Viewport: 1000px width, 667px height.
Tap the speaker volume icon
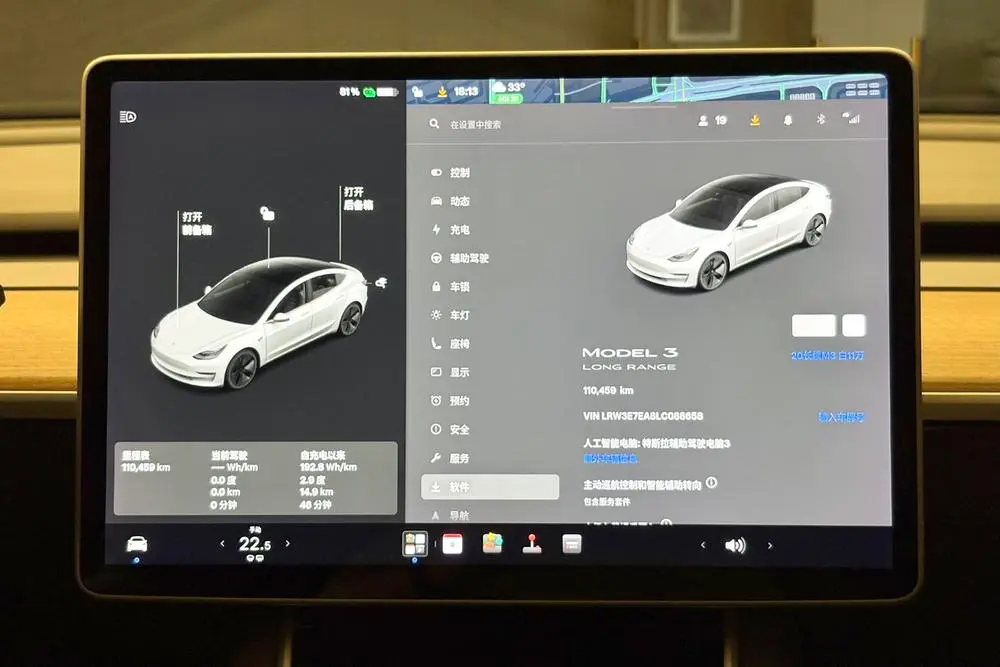735,545
